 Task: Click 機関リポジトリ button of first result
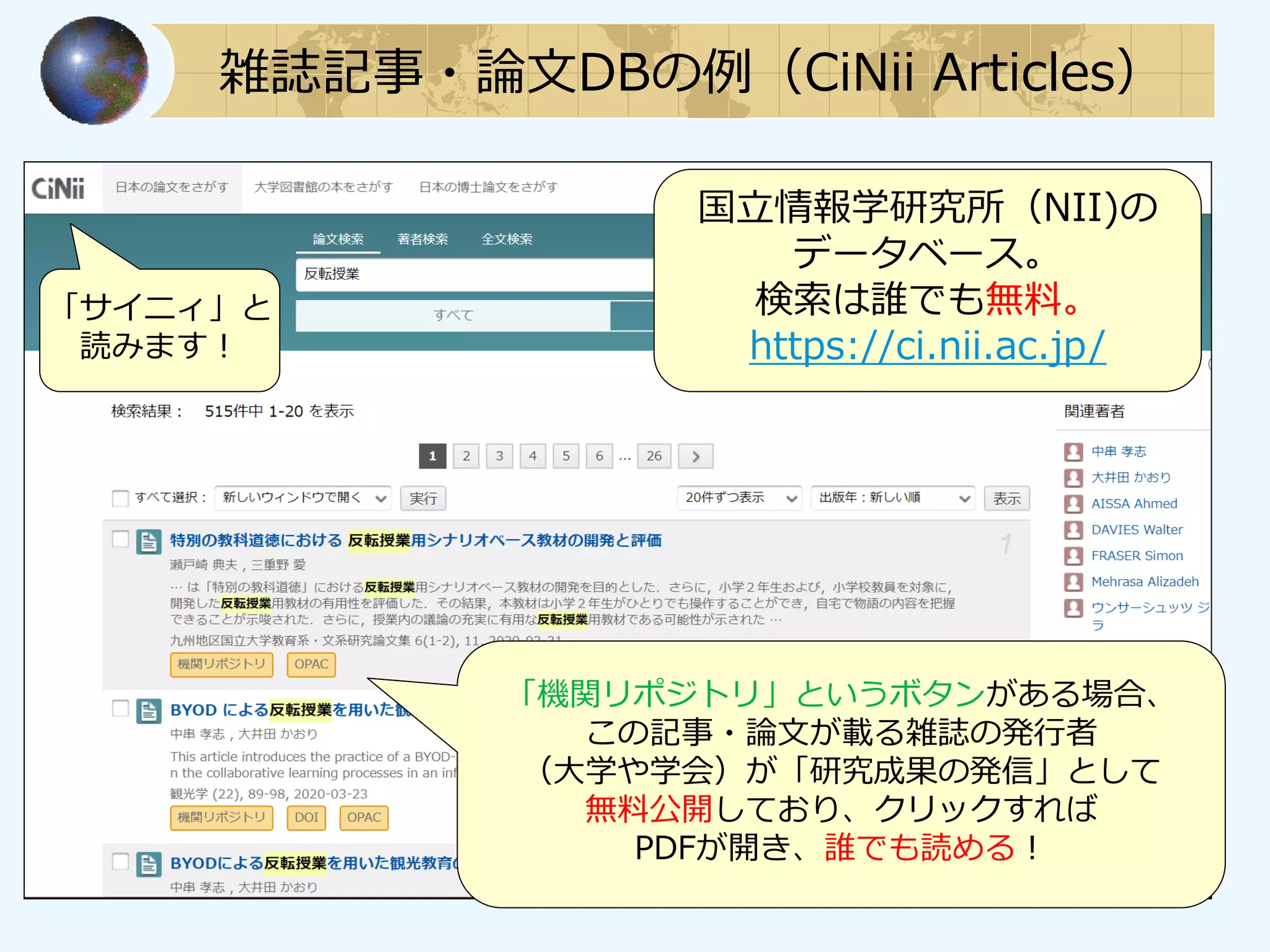(x=221, y=664)
